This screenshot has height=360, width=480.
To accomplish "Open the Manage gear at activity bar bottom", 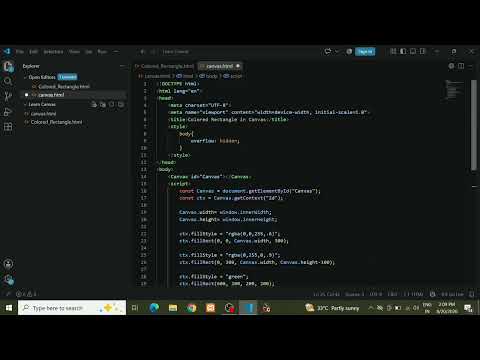I will point(9,280).
